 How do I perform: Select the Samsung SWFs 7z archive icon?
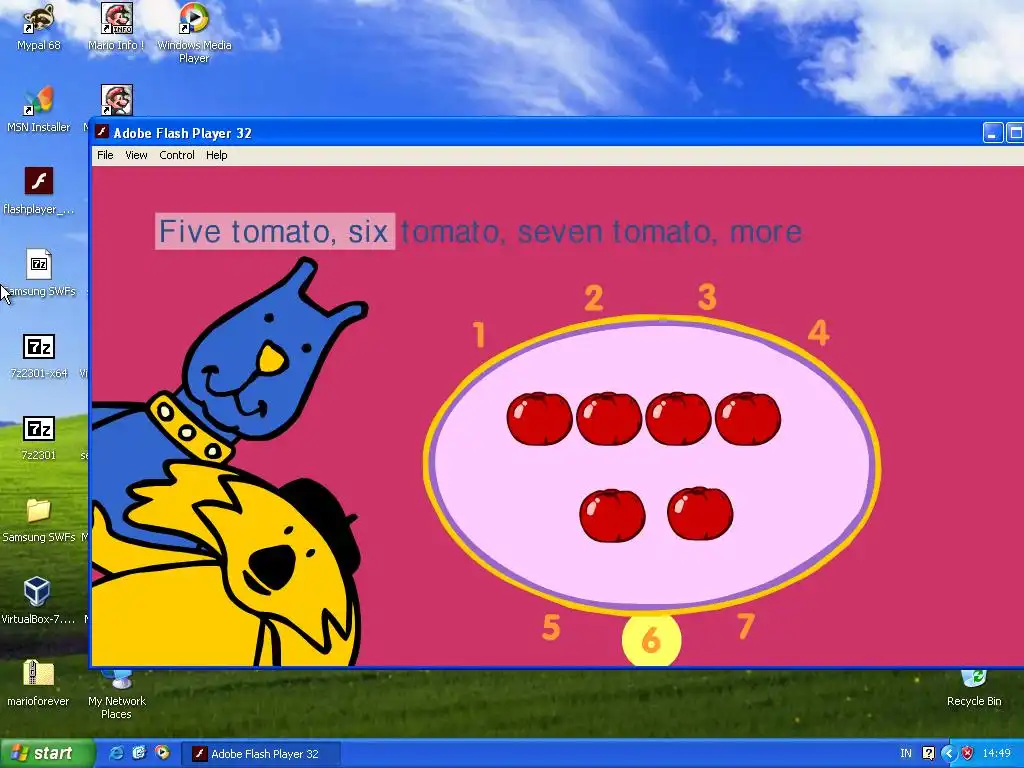(38, 273)
